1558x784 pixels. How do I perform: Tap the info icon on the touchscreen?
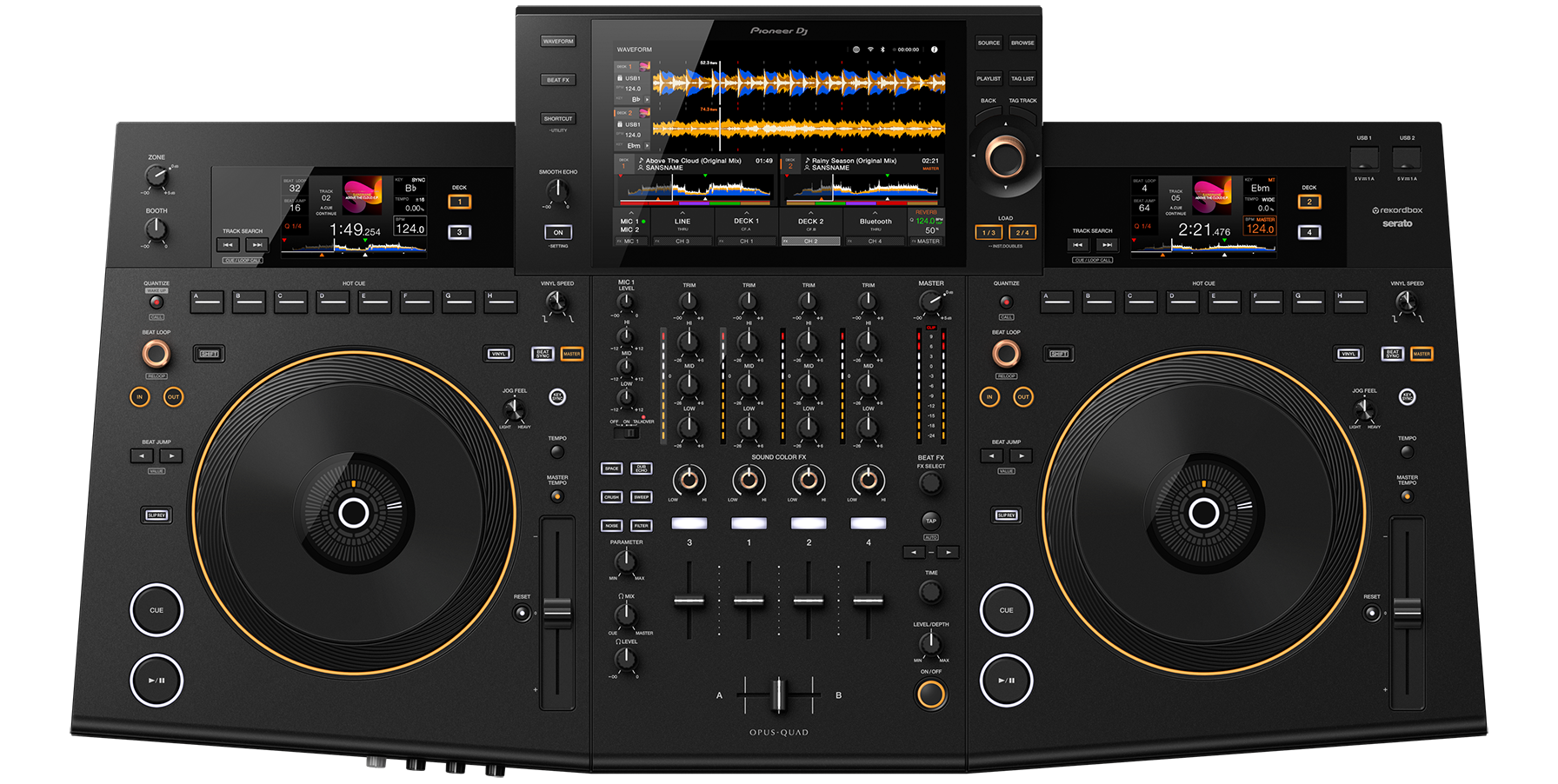[935, 50]
